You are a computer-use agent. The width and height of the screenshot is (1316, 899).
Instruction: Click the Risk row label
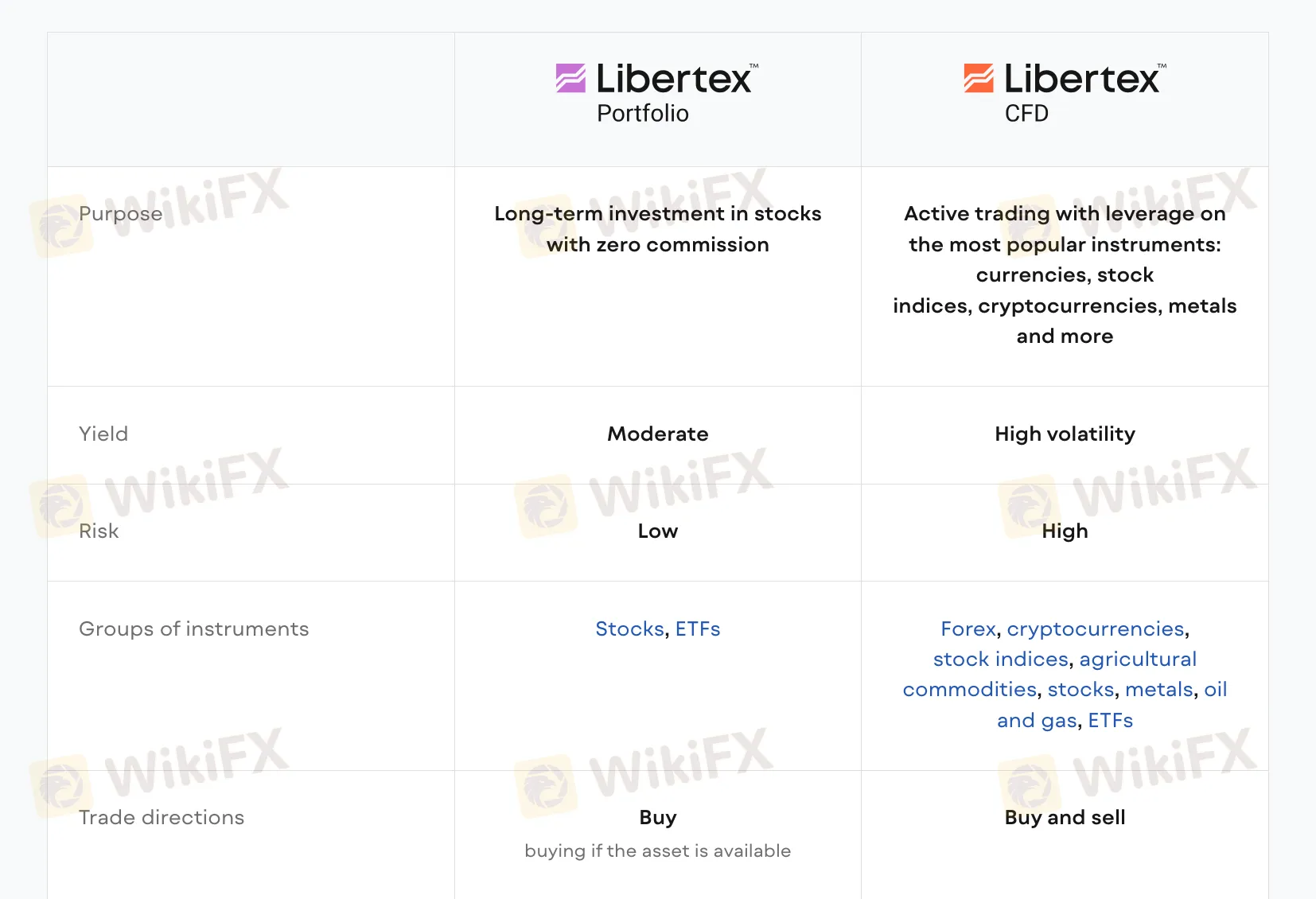point(99,531)
